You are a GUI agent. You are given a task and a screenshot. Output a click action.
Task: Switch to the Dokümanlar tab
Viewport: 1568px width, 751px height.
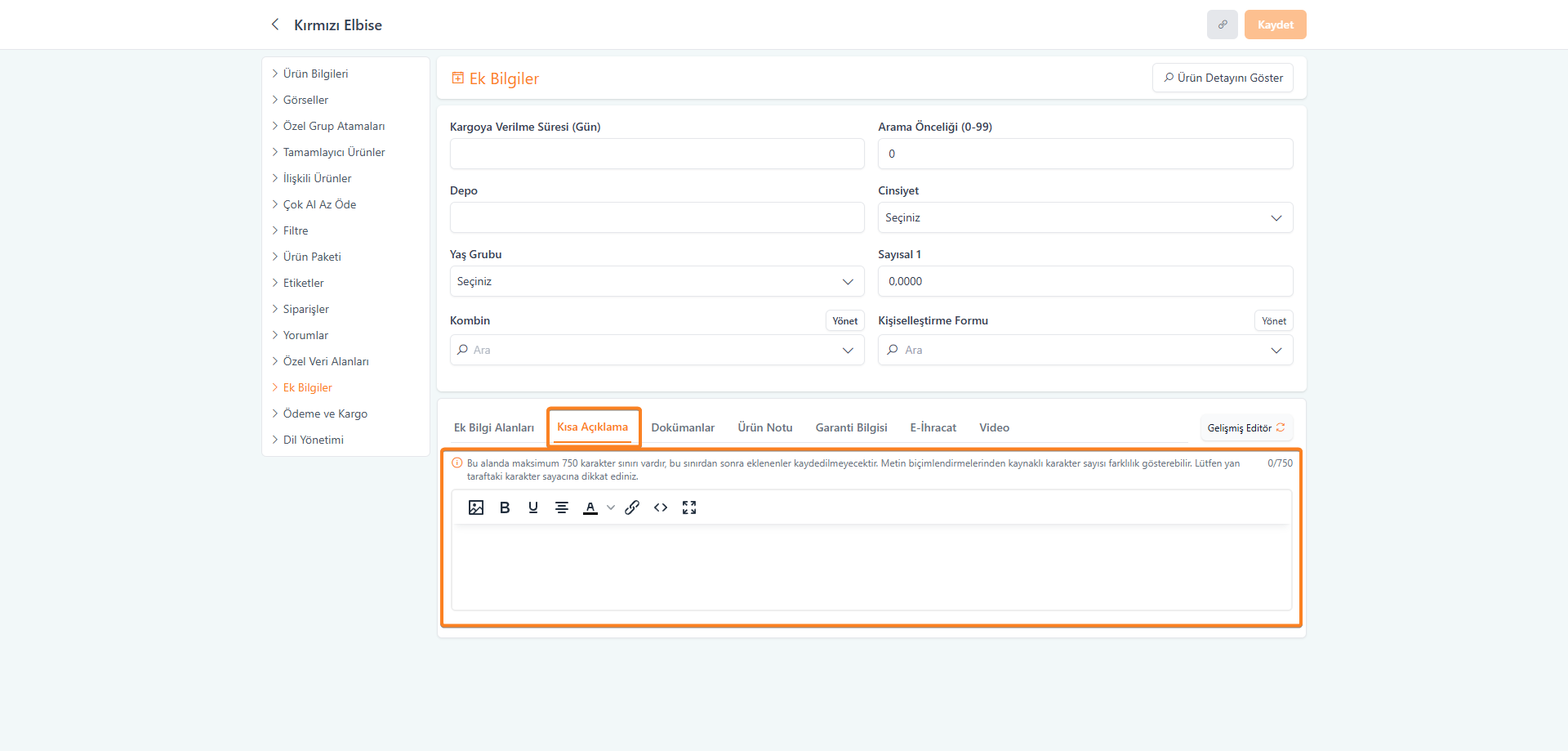682,427
